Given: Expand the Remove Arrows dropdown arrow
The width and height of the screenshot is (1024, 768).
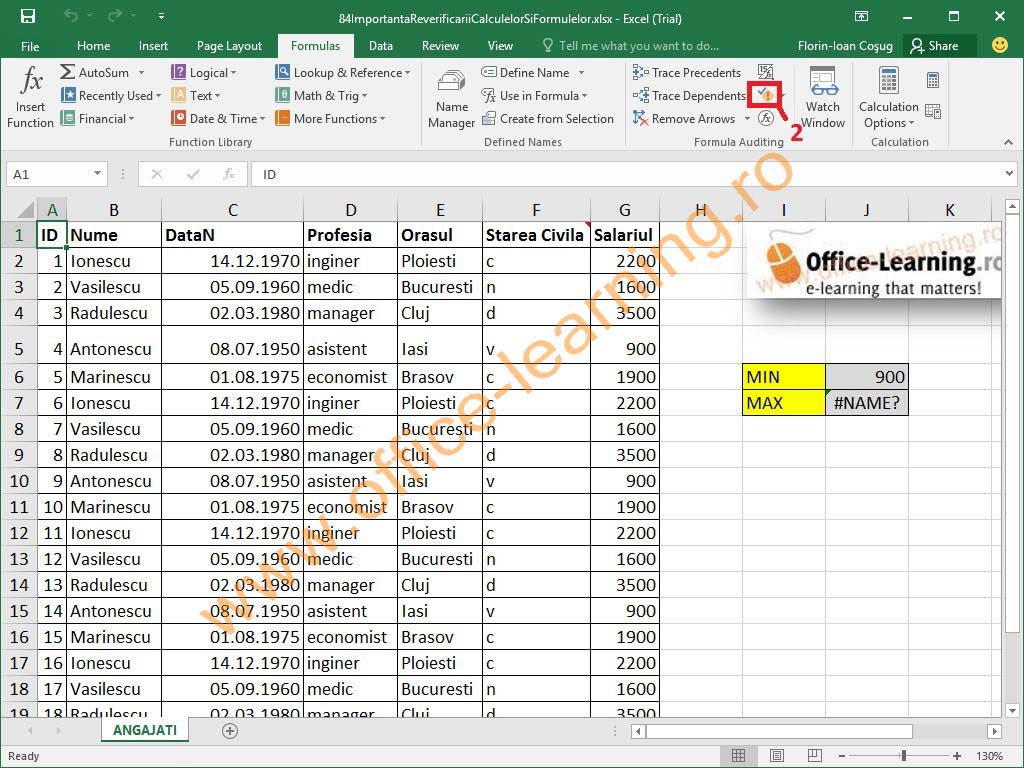Looking at the screenshot, I should point(747,119).
